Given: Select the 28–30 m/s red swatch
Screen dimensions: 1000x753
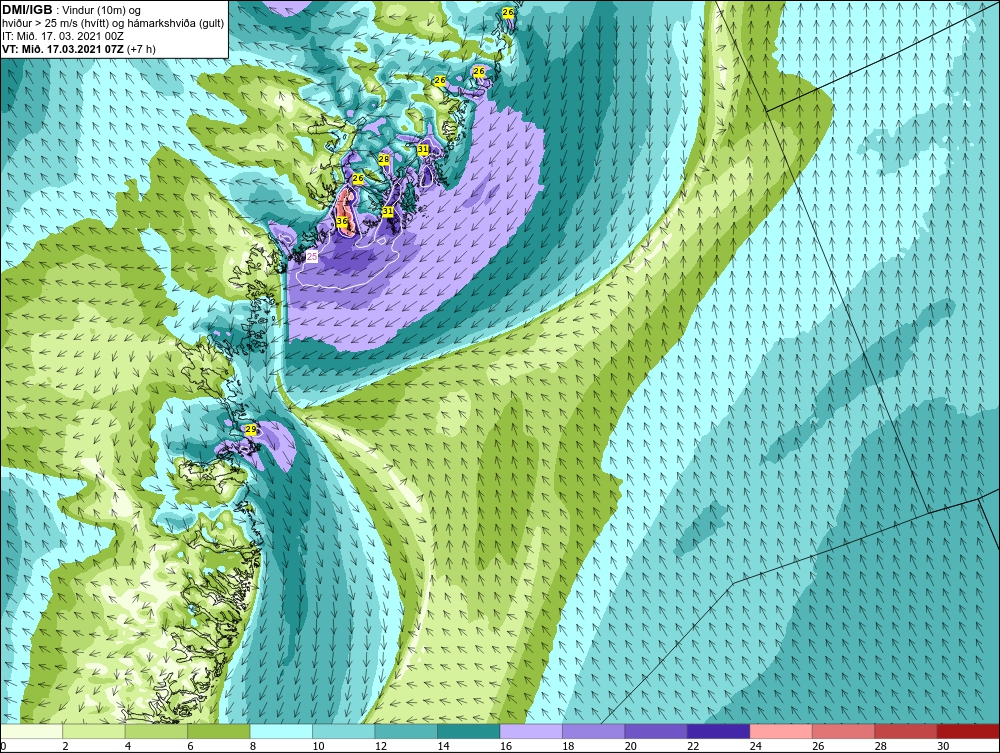Looking at the screenshot, I should coord(906,731).
